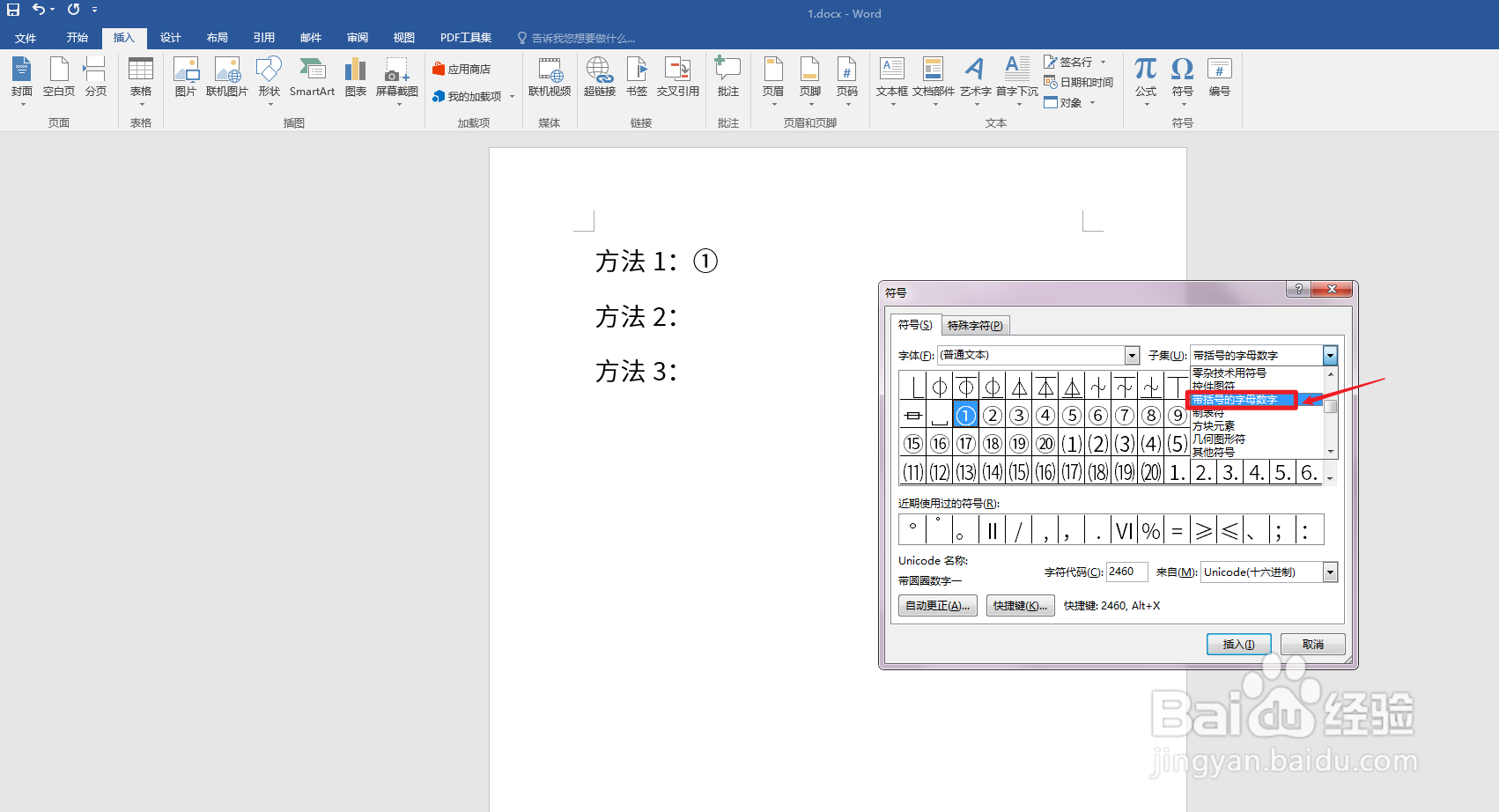
Task: Insert an online video (联机视频)
Action: click(x=550, y=78)
